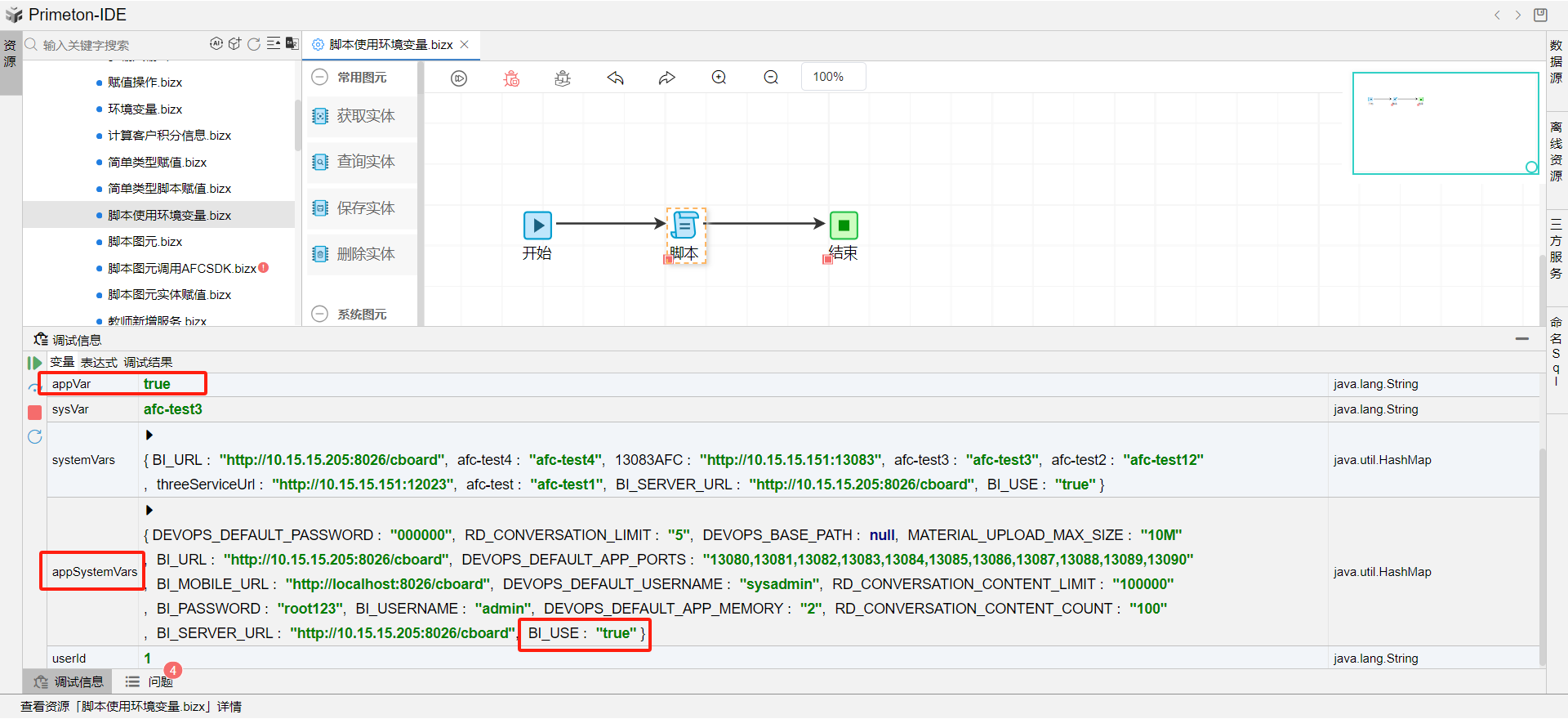
Task: Click the redo arrow icon
Action: point(667,78)
